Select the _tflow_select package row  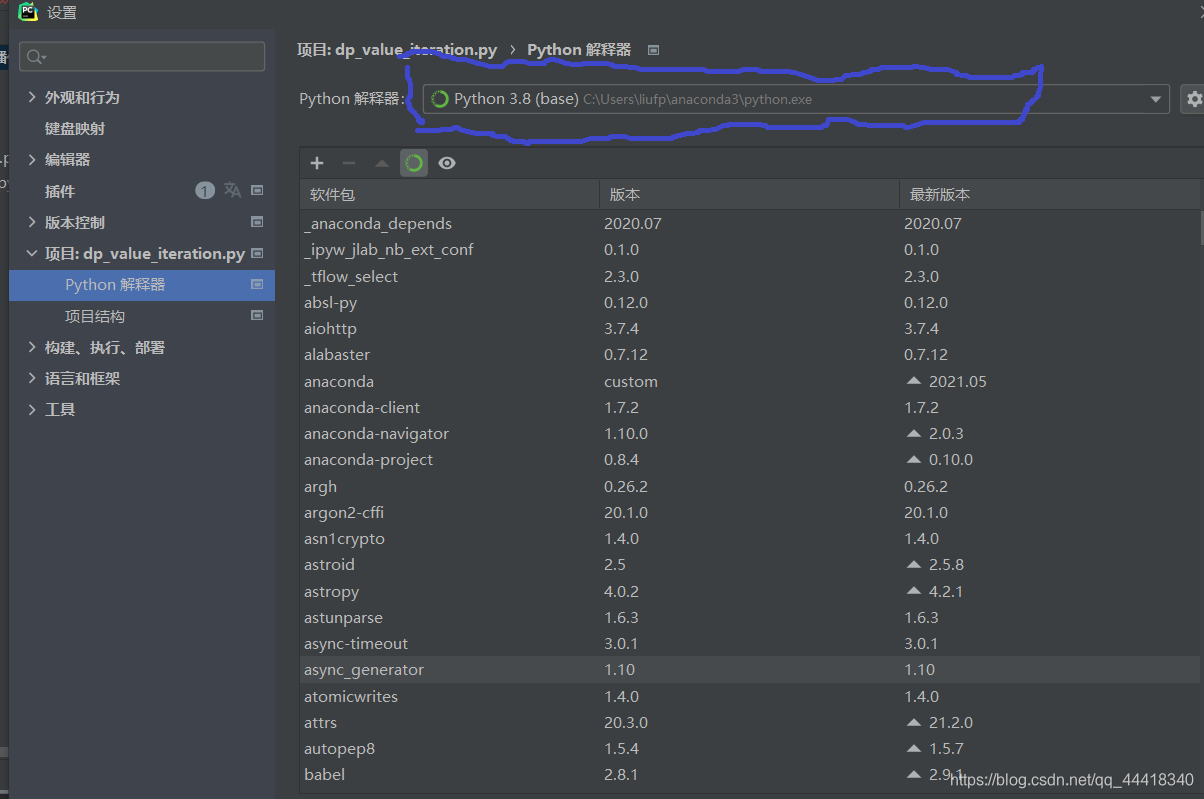(750, 276)
